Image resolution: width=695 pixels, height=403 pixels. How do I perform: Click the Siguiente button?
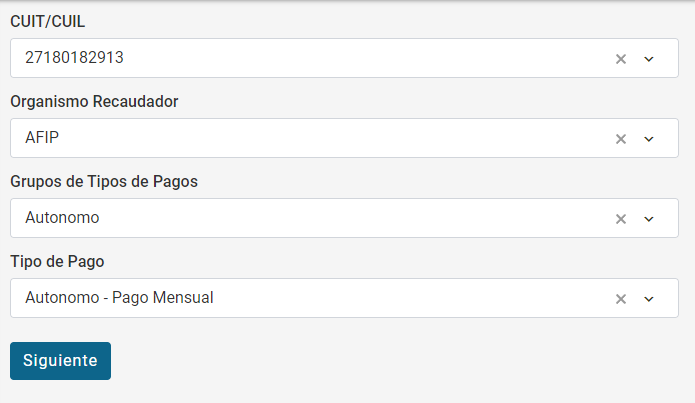pyautogui.click(x=60, y=361)
